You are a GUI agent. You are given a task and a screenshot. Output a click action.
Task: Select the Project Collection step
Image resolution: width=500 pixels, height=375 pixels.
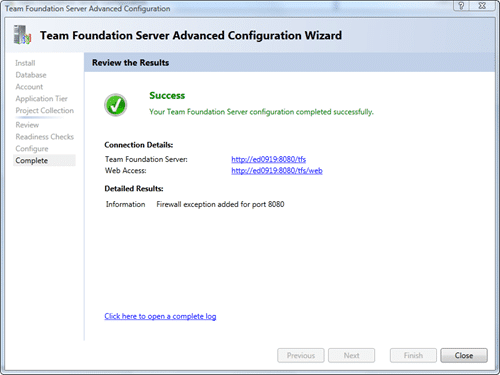[x=45, y=110]
